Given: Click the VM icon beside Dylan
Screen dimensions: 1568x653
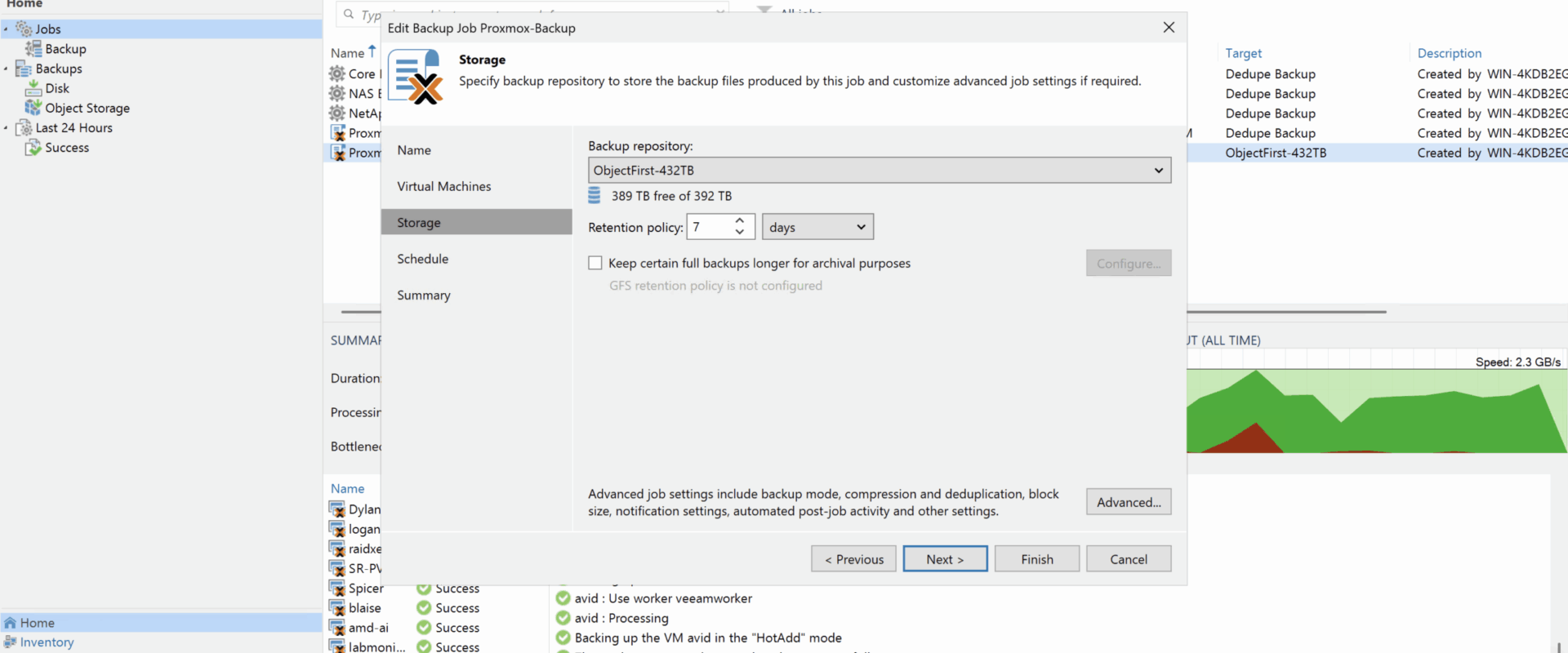Looking at the screenshot, I should pos(336,509).
